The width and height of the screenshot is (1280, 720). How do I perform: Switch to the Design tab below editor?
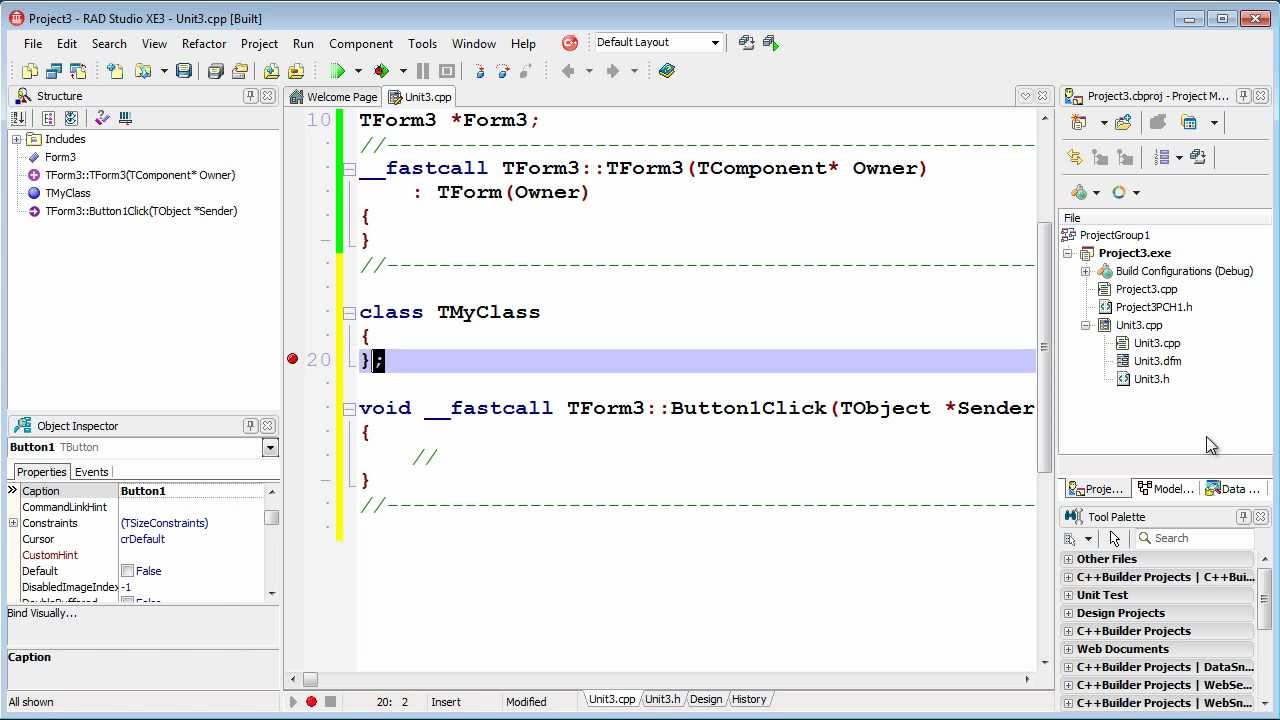(705, 699)
